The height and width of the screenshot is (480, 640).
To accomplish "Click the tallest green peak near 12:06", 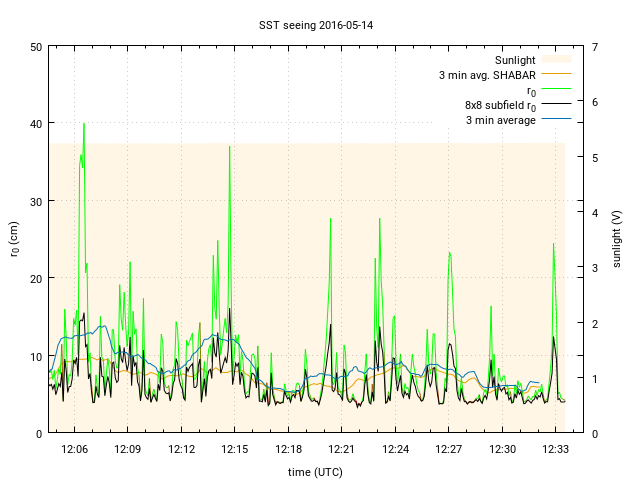I will [x=84, y=125].
